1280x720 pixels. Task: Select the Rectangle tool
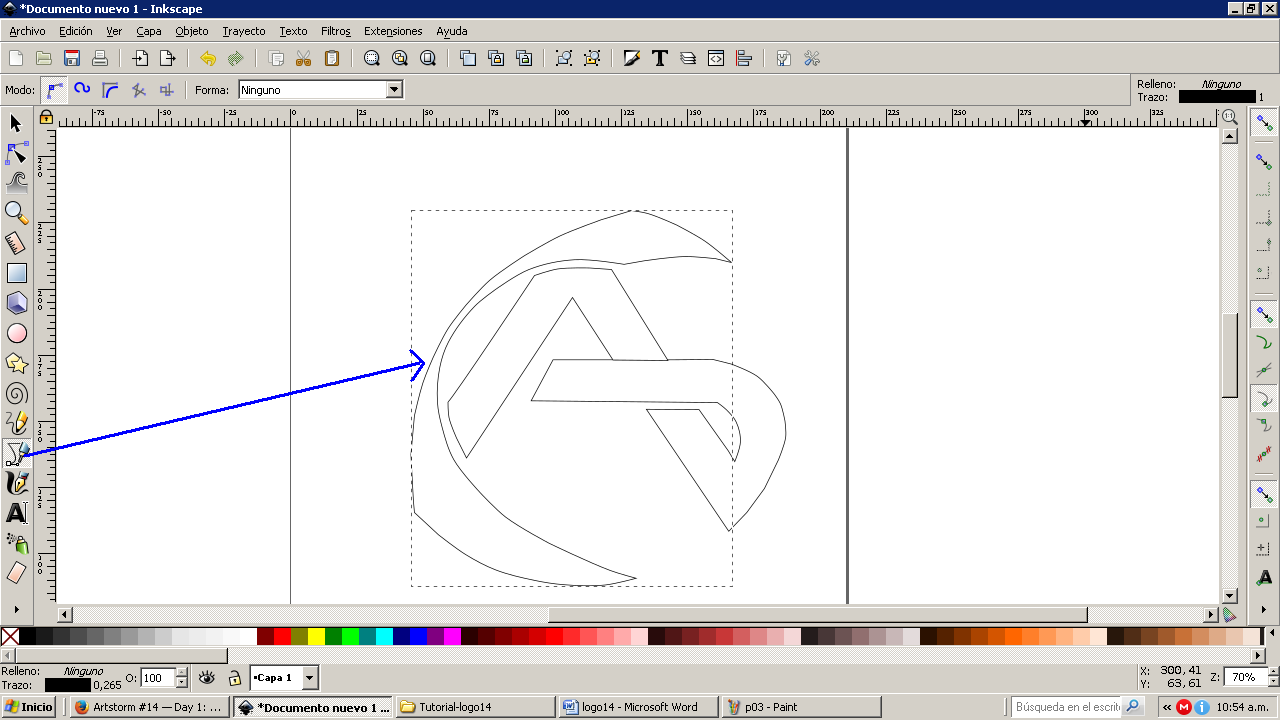(x=16, y=273)
